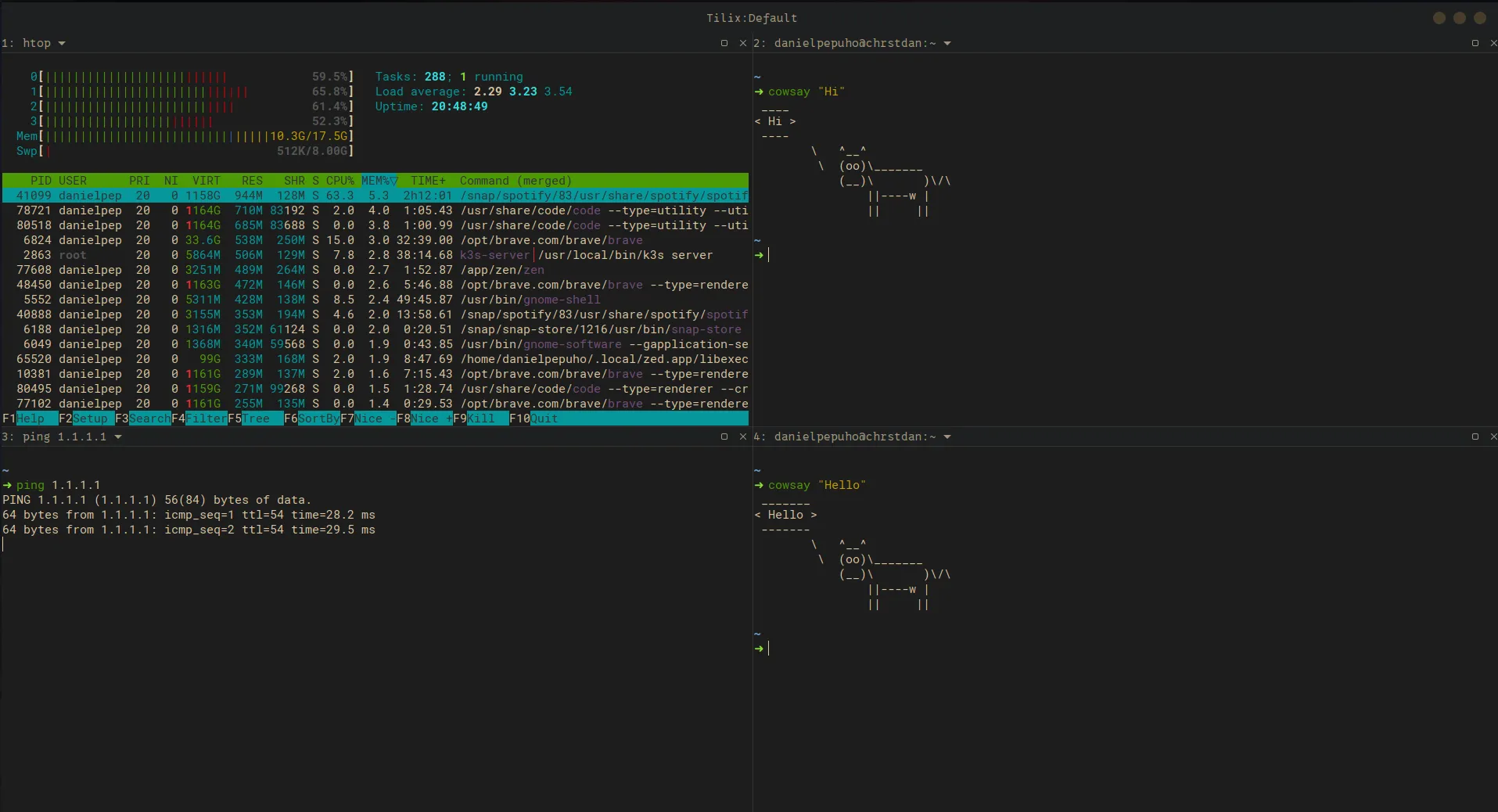Sort by PRI column header

point(139,181)
